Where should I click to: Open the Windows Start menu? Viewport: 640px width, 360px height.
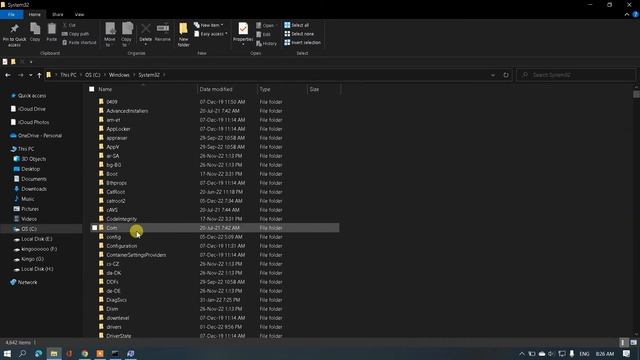(x=7, y=353)
